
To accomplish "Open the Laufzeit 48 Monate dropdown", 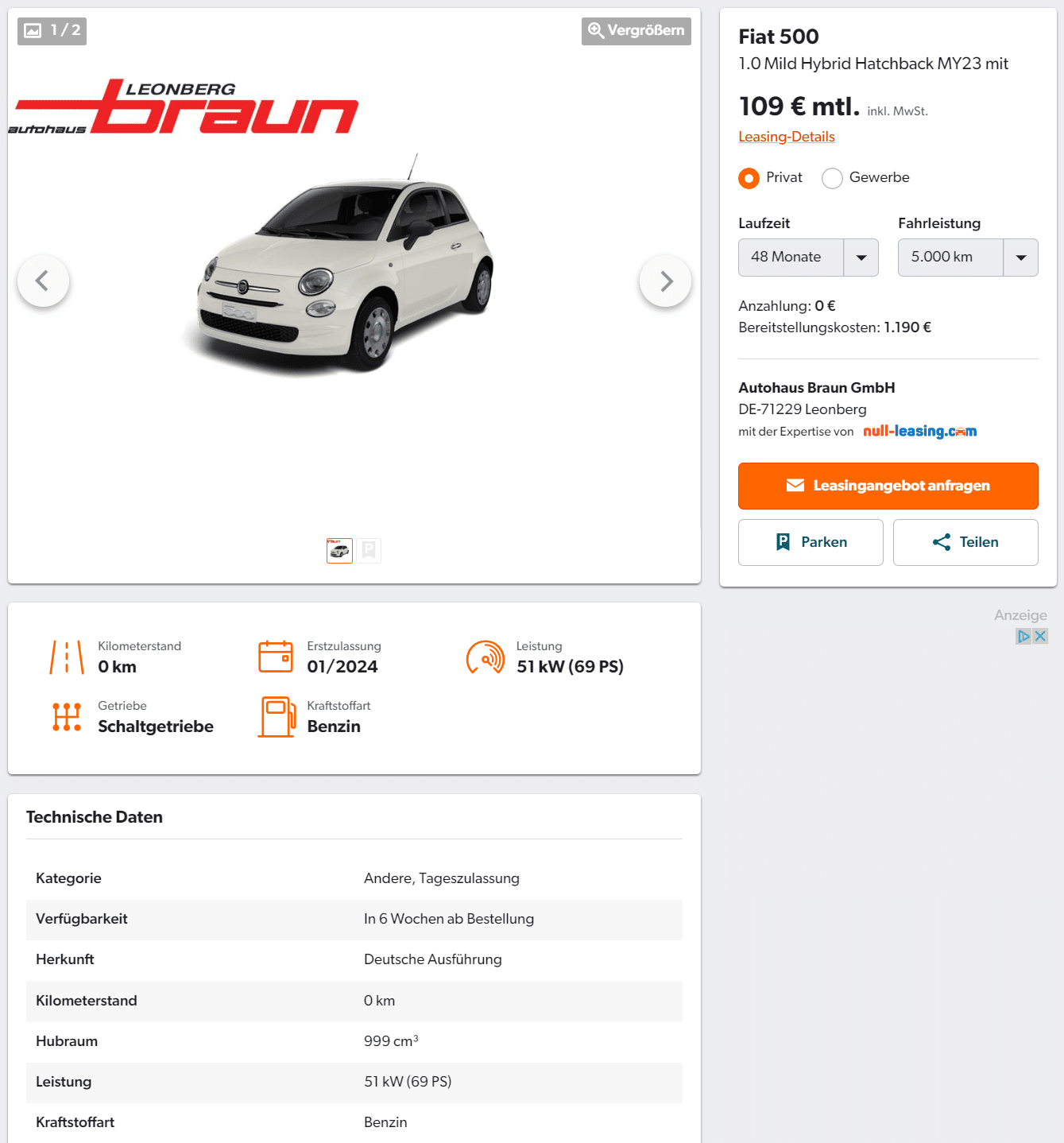I will click(808, 258).
